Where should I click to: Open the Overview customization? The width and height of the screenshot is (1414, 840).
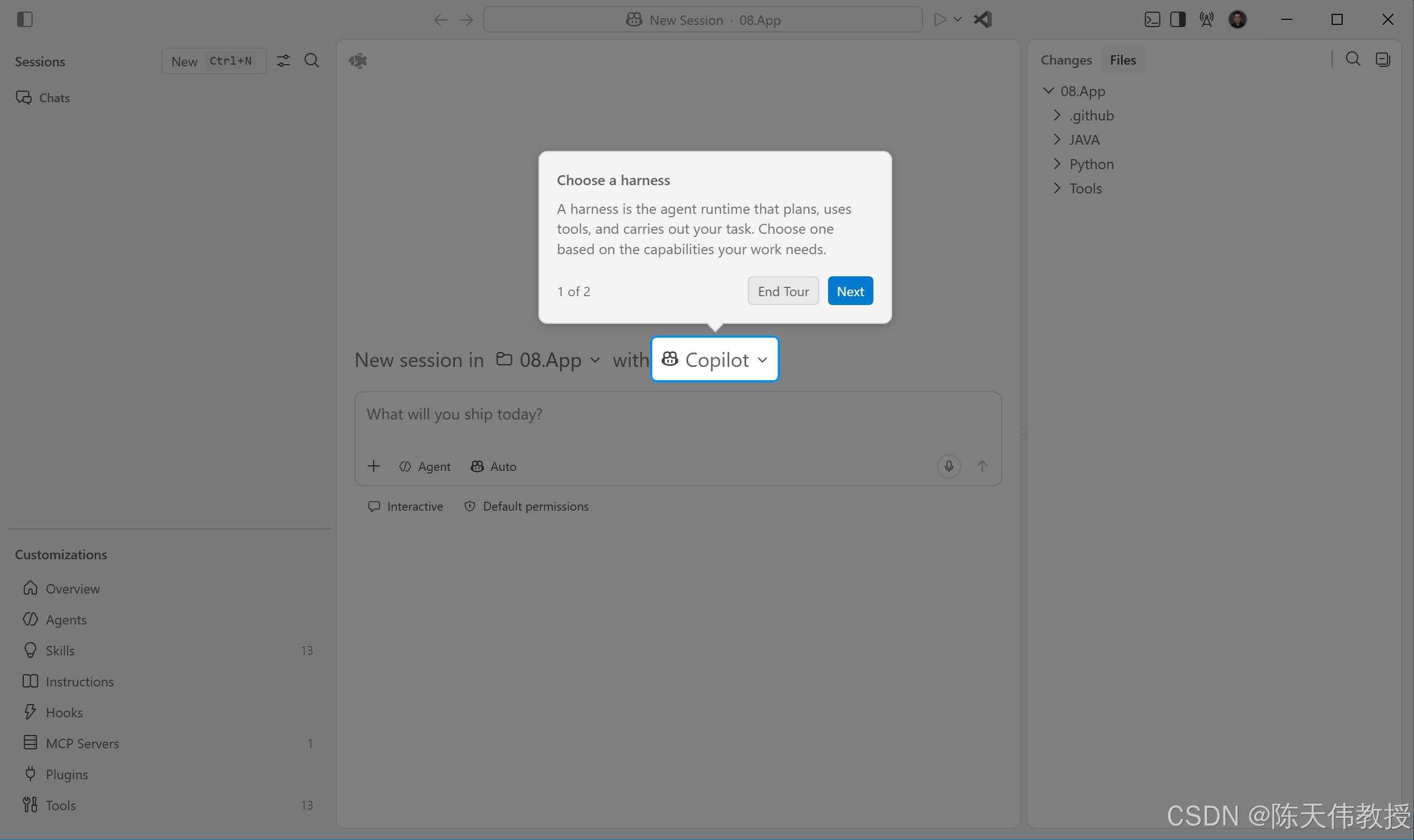pyautogui.click(x=169, y=589)
